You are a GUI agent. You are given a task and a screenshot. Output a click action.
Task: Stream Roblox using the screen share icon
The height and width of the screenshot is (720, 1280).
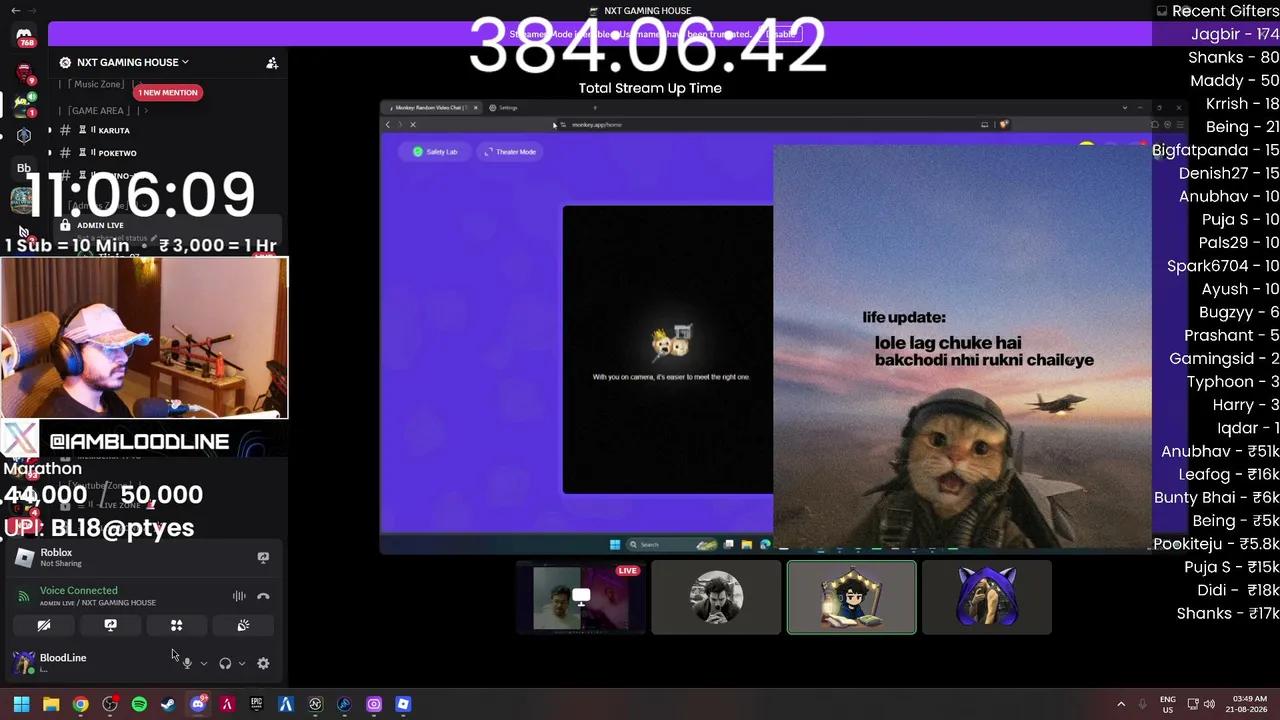[263, 557]
